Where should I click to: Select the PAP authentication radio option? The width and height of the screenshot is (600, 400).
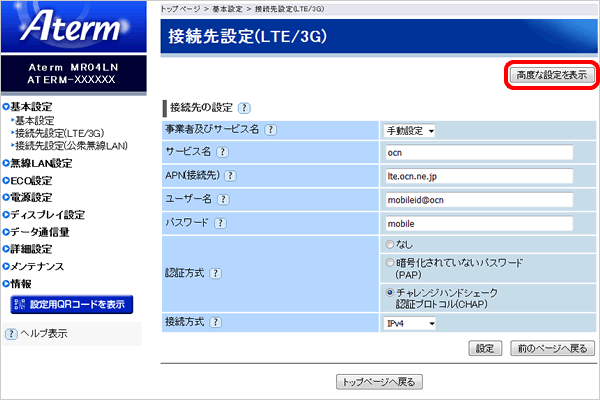pyautogui.click(x=389, y=262)
